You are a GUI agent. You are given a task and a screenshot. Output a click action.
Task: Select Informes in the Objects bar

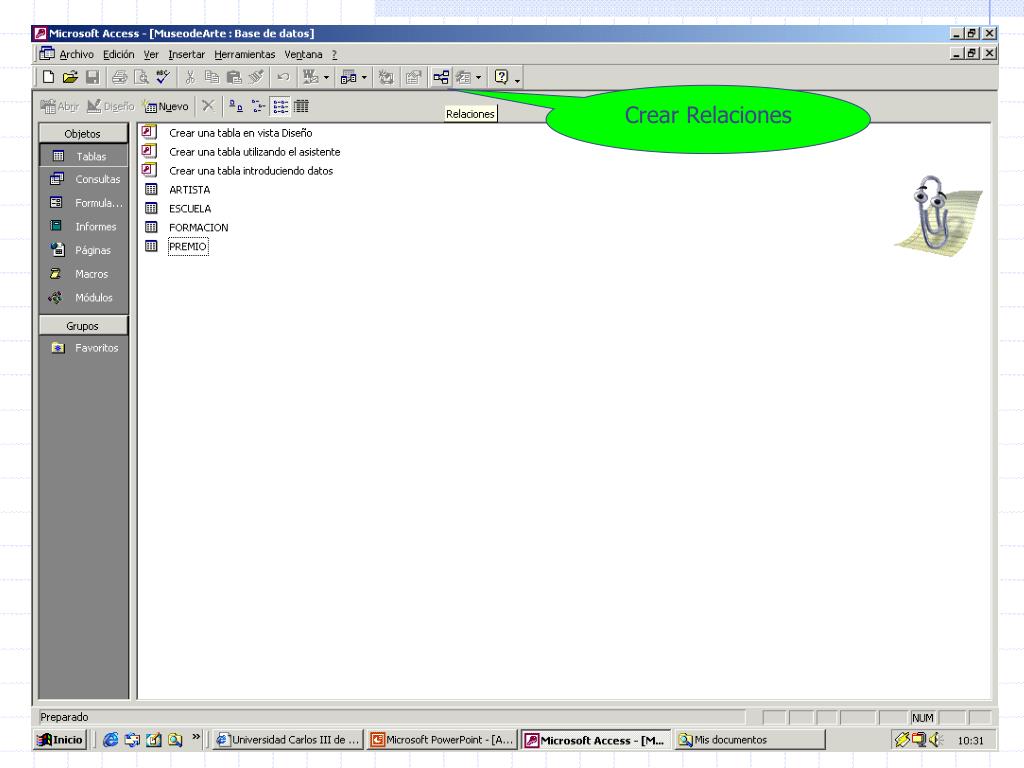pos(83,226)
